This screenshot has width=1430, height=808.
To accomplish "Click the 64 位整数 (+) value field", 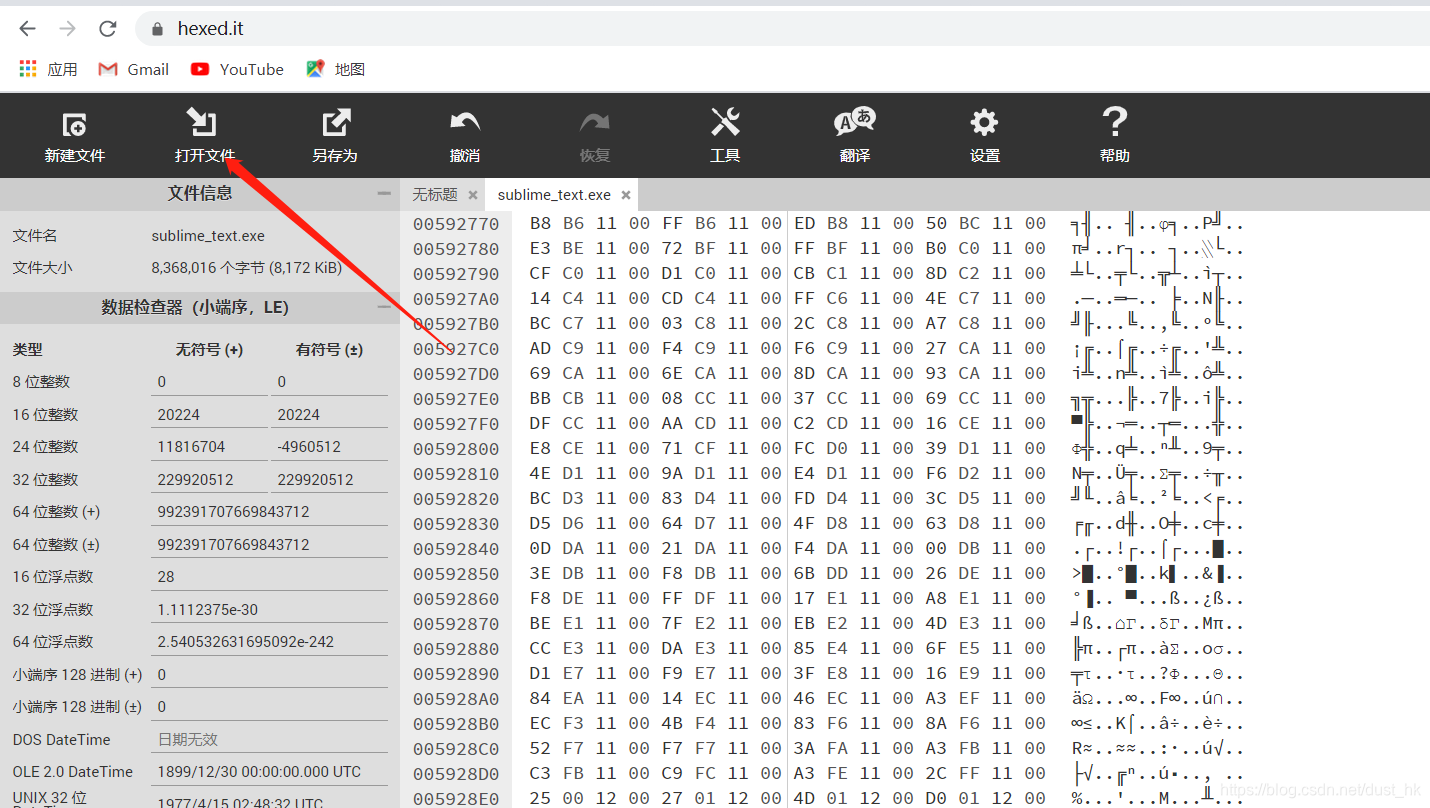I will click(269, 512).
